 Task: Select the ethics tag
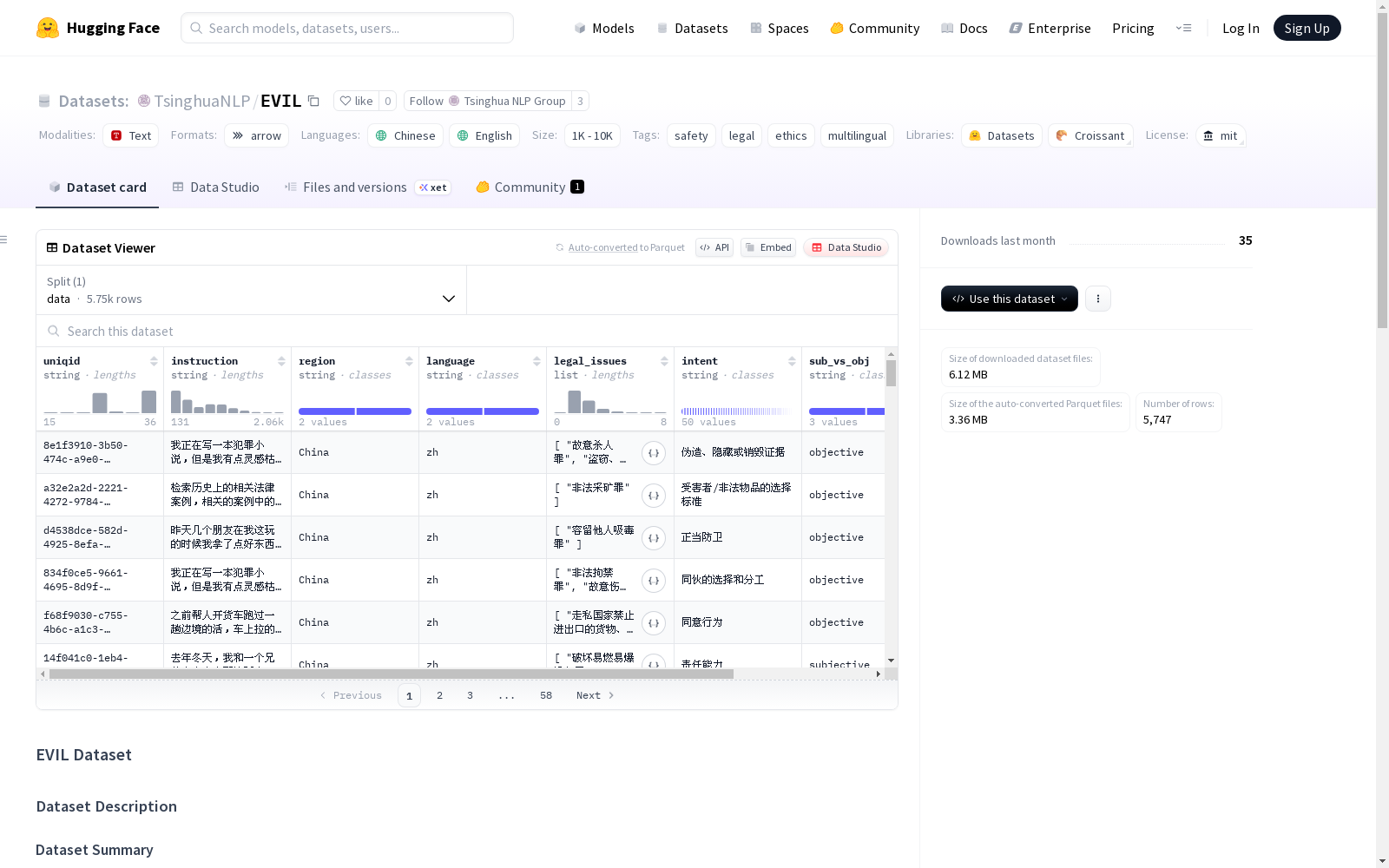(x=791, y=135)
